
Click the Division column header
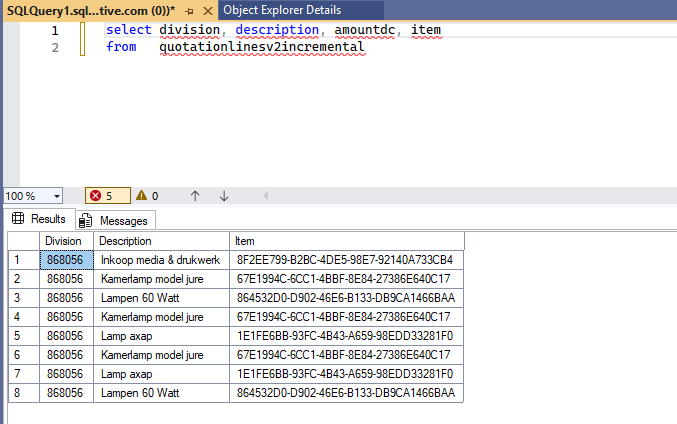pos(66,241)
